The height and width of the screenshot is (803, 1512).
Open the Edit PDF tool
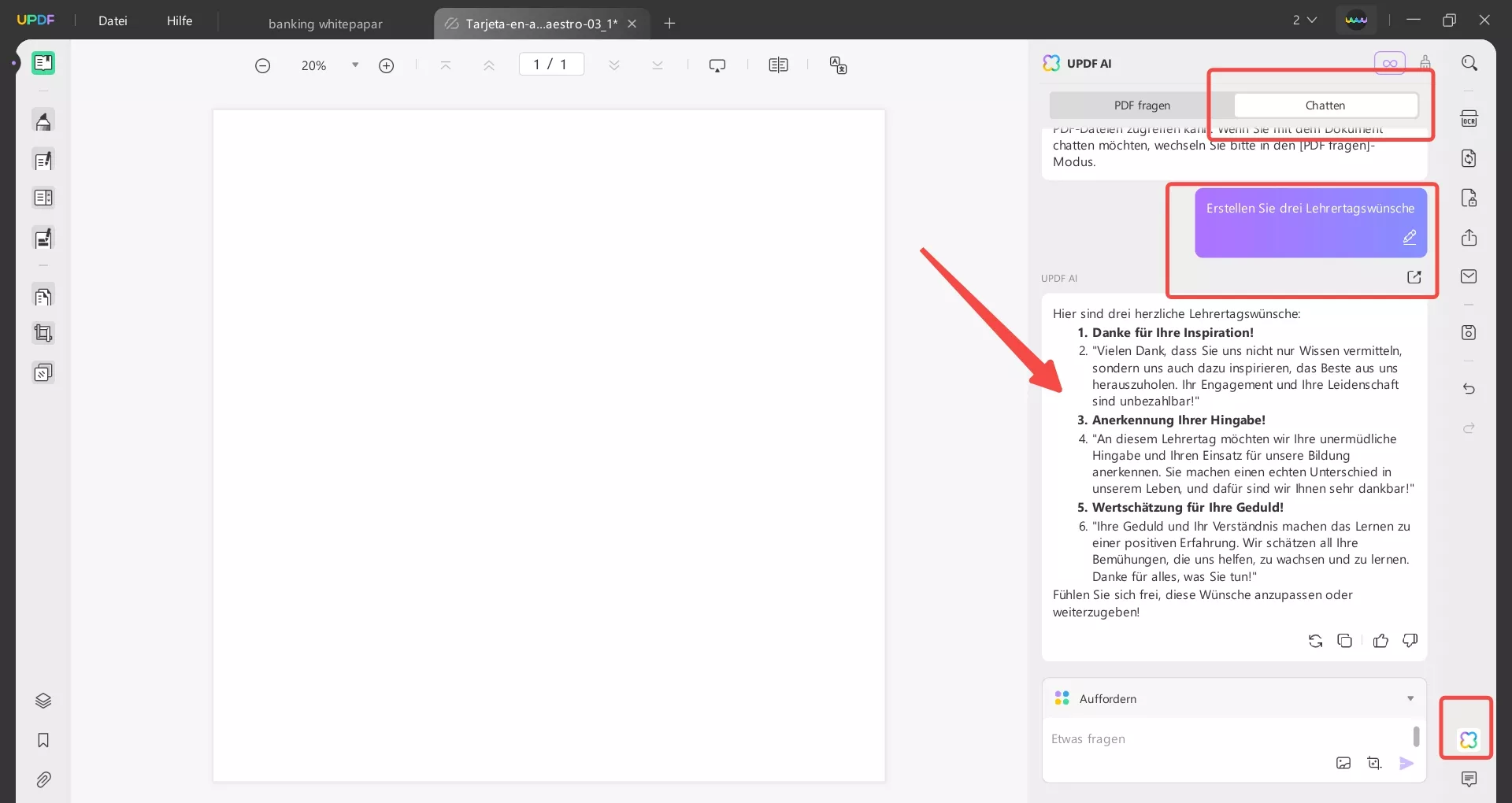[43, 161]
